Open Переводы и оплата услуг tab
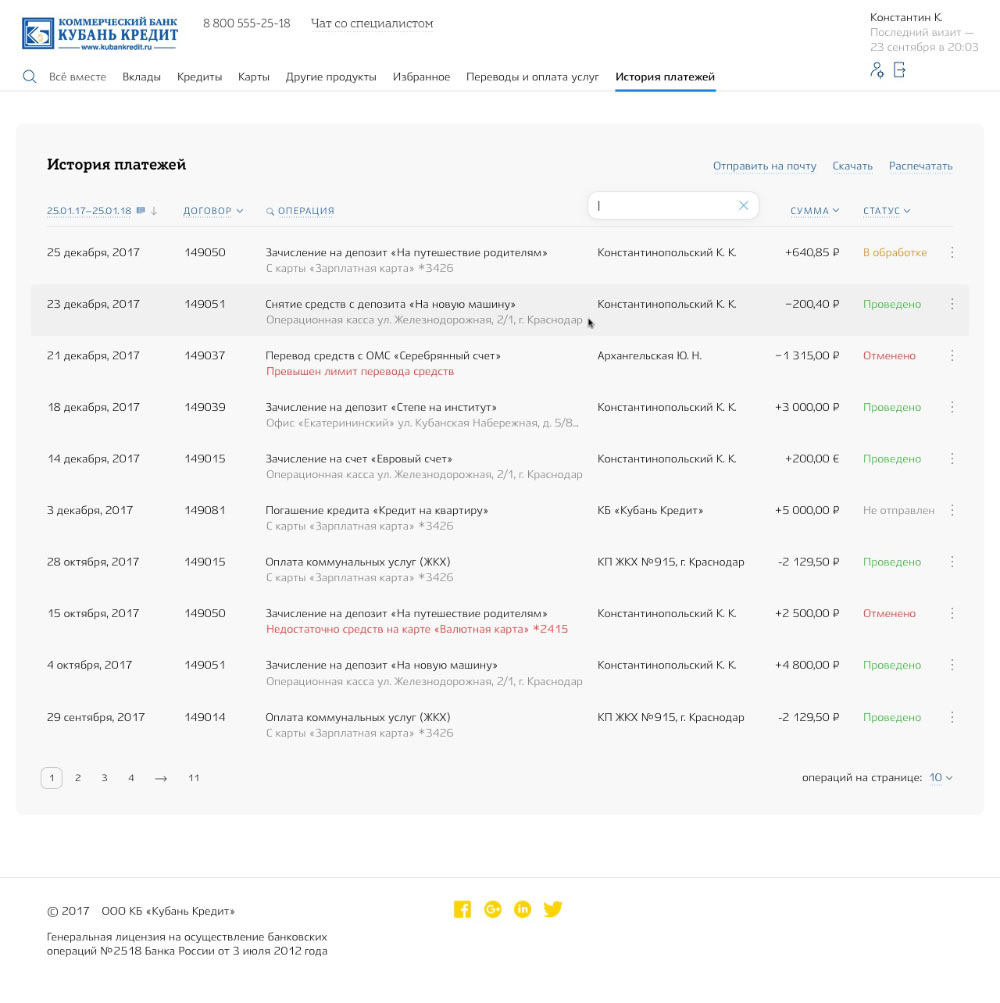Image resolution: width=1000 pixels, height=1003 pixels. pyautogui.click(x=532, y=77)
